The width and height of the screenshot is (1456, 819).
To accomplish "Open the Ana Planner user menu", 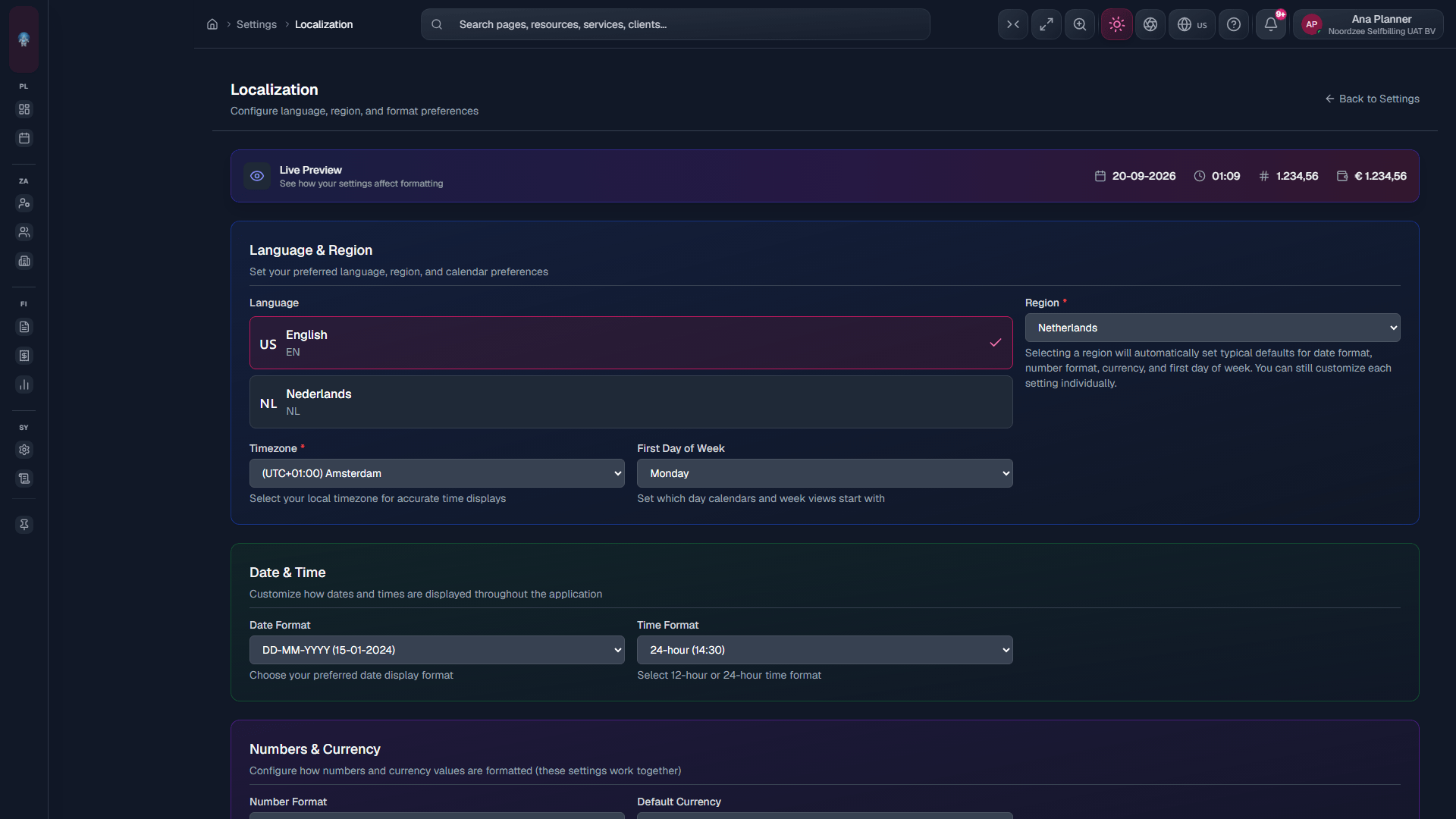I will [x=1368, y=24].
